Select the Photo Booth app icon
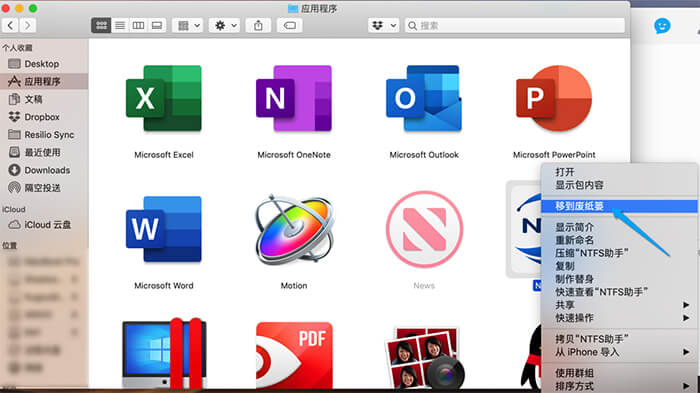This screenshot has width=700, height=393. [x=424, y=357]
